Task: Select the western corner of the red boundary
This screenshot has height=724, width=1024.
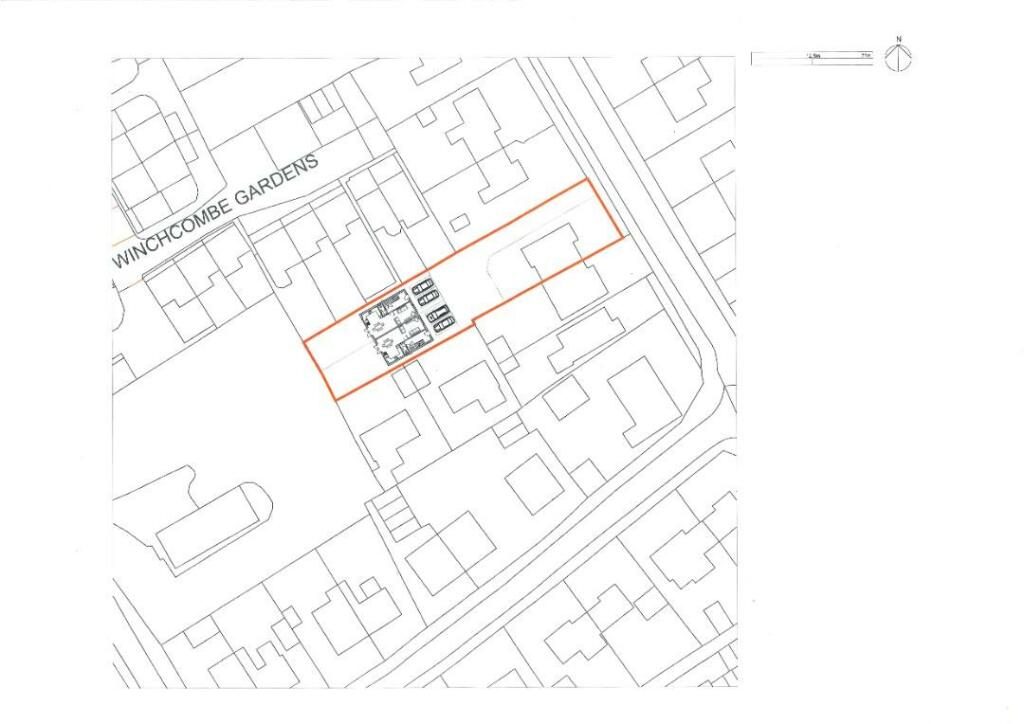Action: [x=305, y=345]
